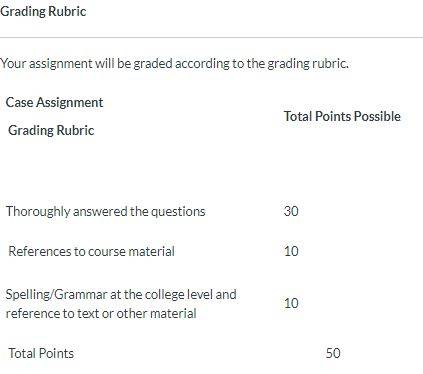The image size is (423, 374).
Task: Click the Grading Rubric page heading
Action: pos(43,11)
